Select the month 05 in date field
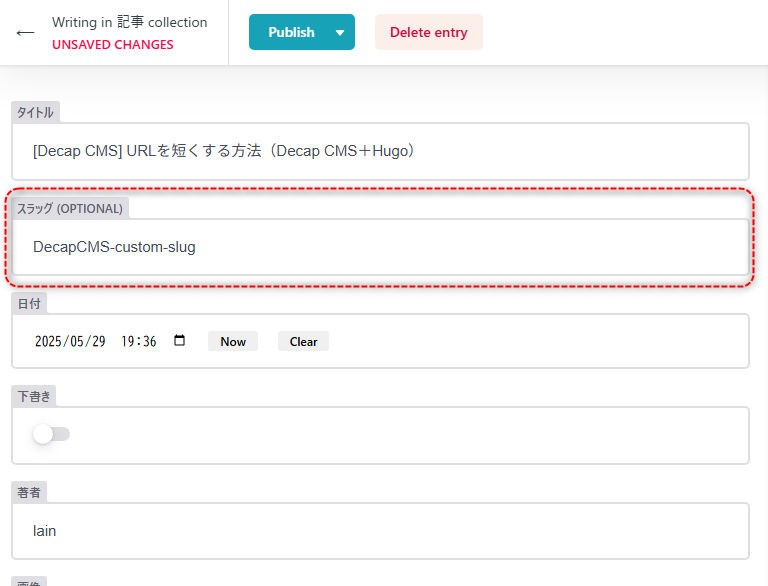This screenshot has height=586, width=768. click(80, 341)
